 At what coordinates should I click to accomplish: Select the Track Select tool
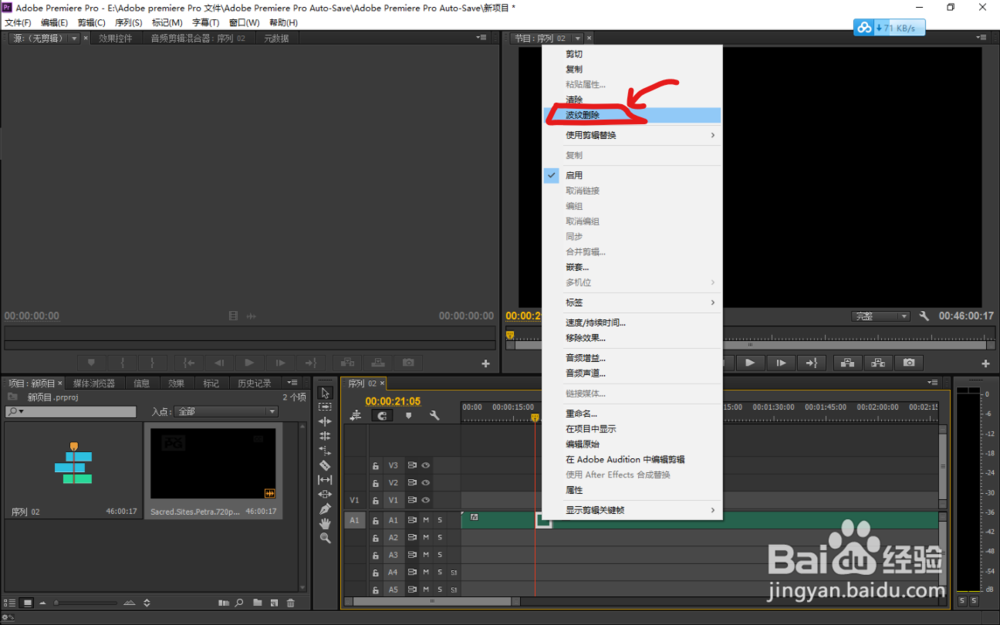325,407
